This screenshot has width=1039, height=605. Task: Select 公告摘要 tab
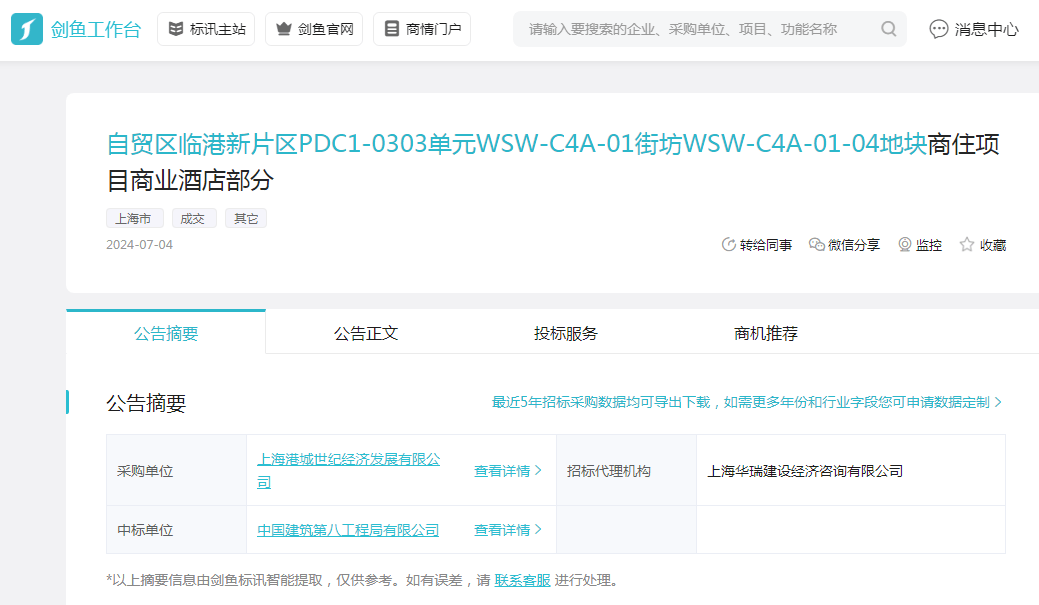[166, 333]
